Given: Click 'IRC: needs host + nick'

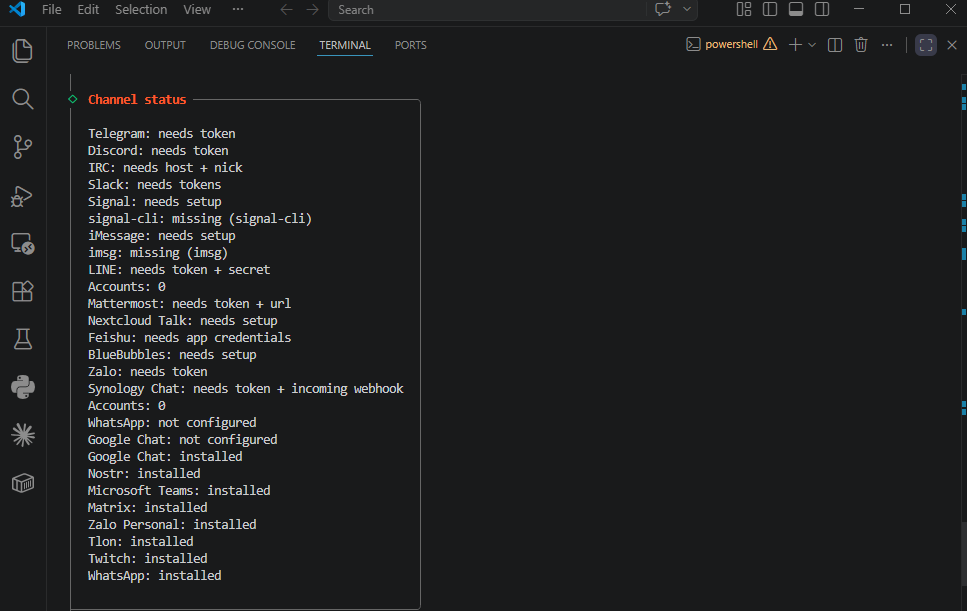Looking at the screenshot, I should 165,168.
